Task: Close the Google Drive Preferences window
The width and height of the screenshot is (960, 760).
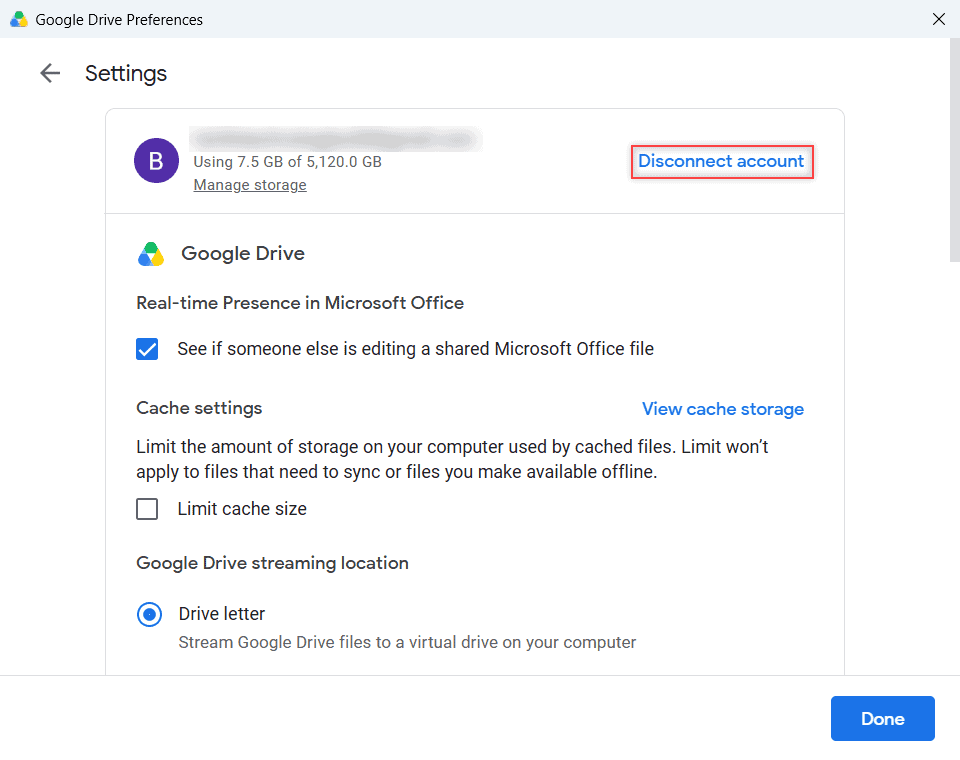Action: click(939, 19)
